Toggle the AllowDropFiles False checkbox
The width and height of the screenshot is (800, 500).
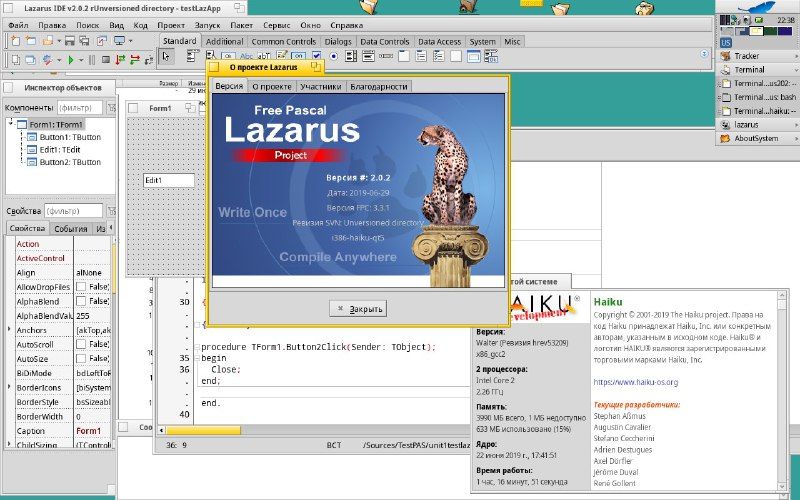coord(81,287)
